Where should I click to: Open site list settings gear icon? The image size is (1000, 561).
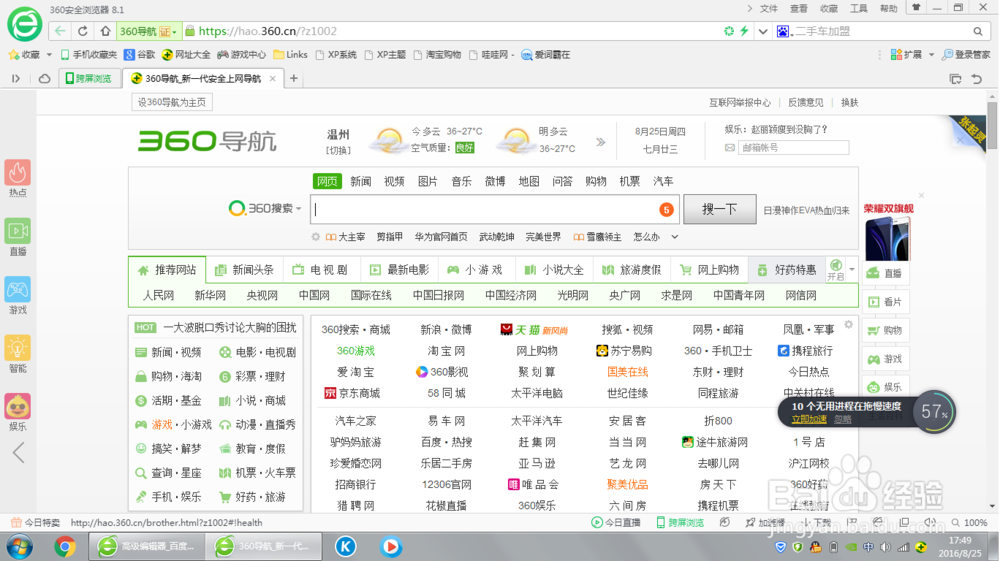tap(848, 324)
